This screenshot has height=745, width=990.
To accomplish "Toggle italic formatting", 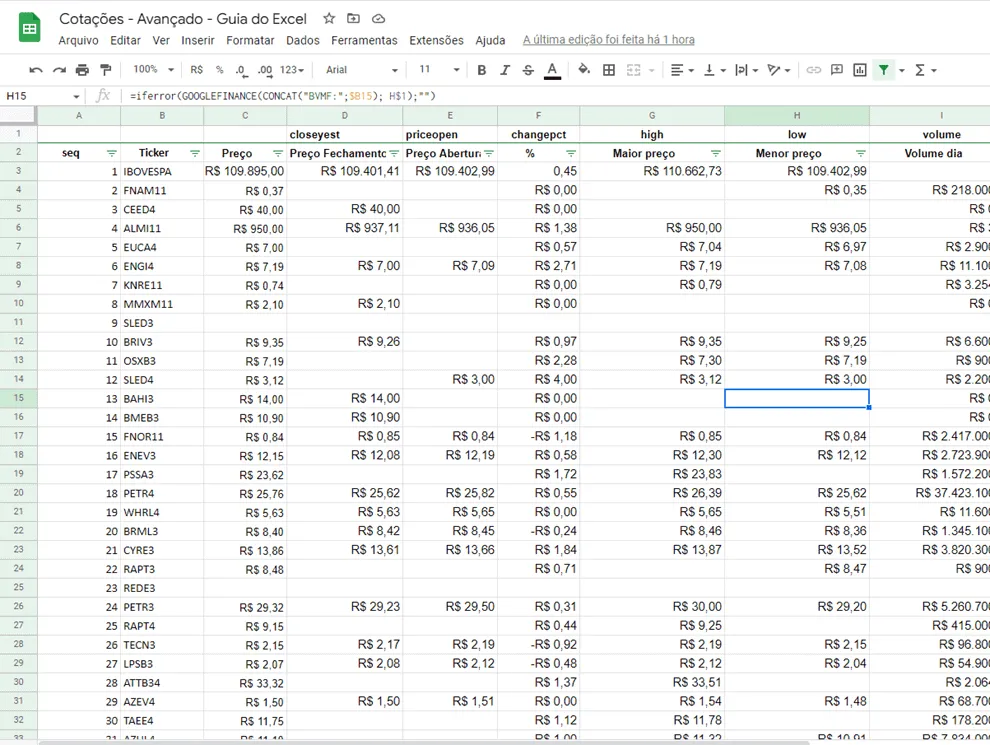I will pyautogui.click(x=504, y=70).
